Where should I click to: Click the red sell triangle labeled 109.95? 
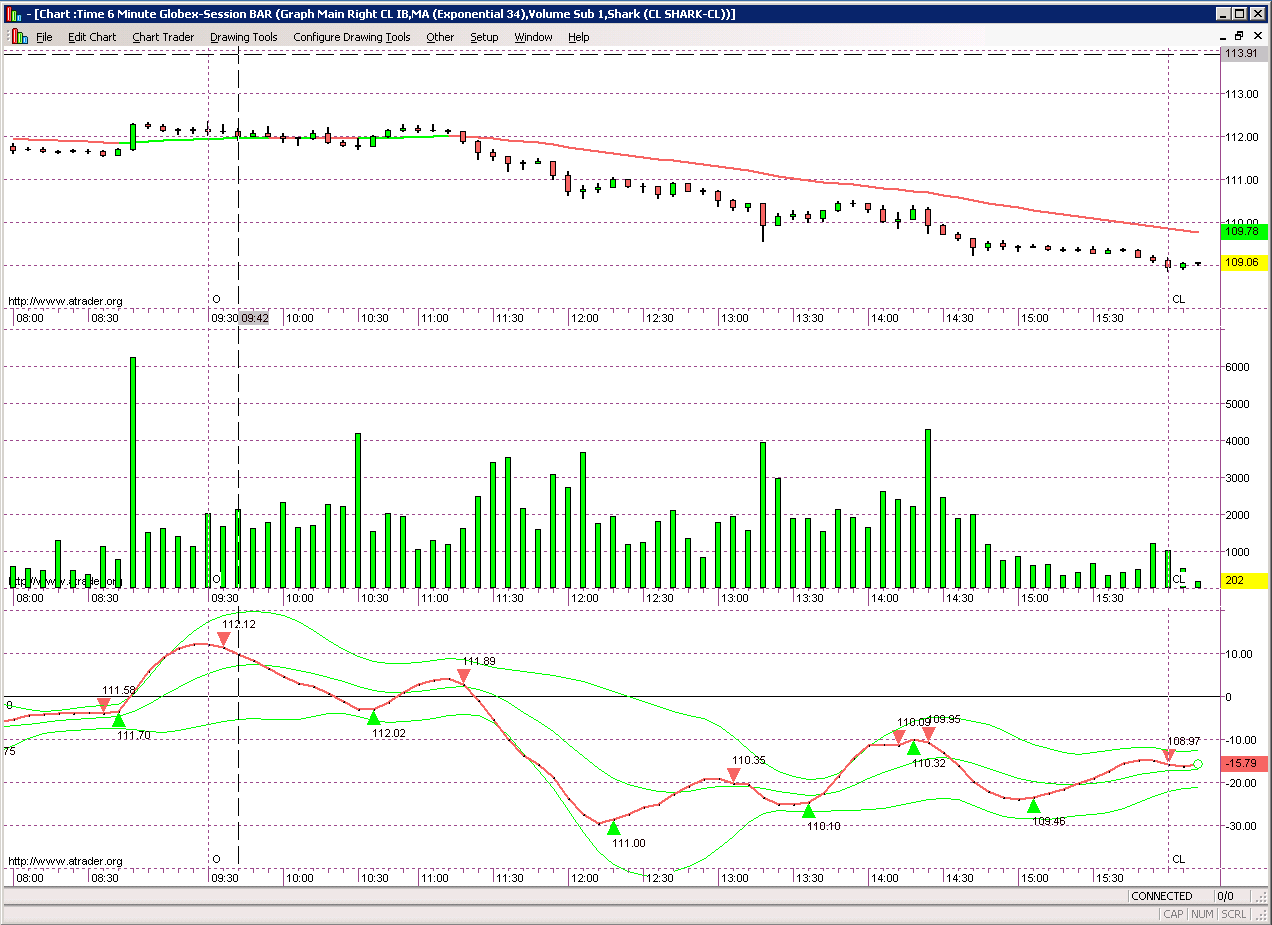929,735
